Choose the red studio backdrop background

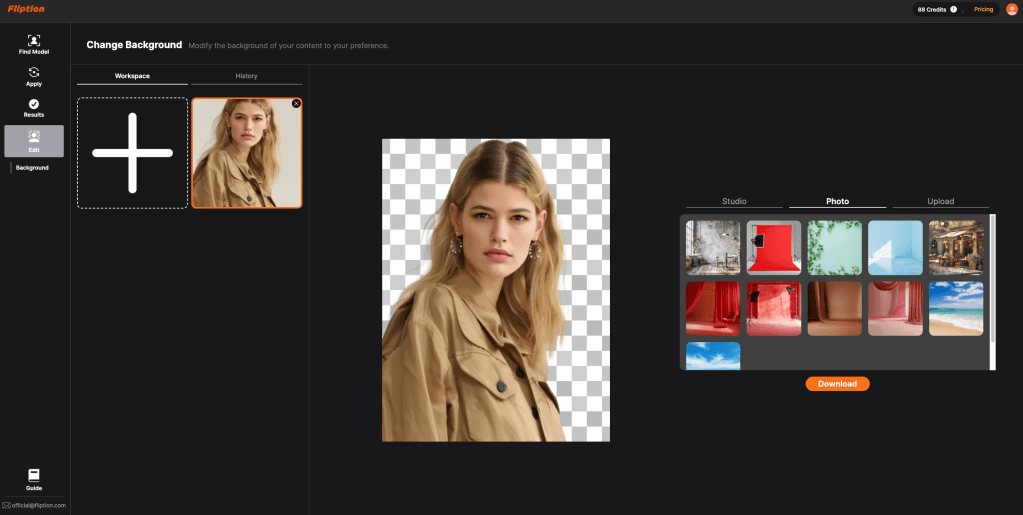(x=774, y=248)
